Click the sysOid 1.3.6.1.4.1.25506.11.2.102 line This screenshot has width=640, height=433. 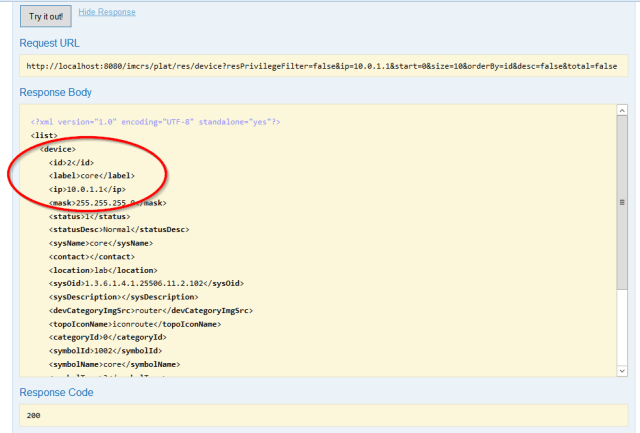147,283
